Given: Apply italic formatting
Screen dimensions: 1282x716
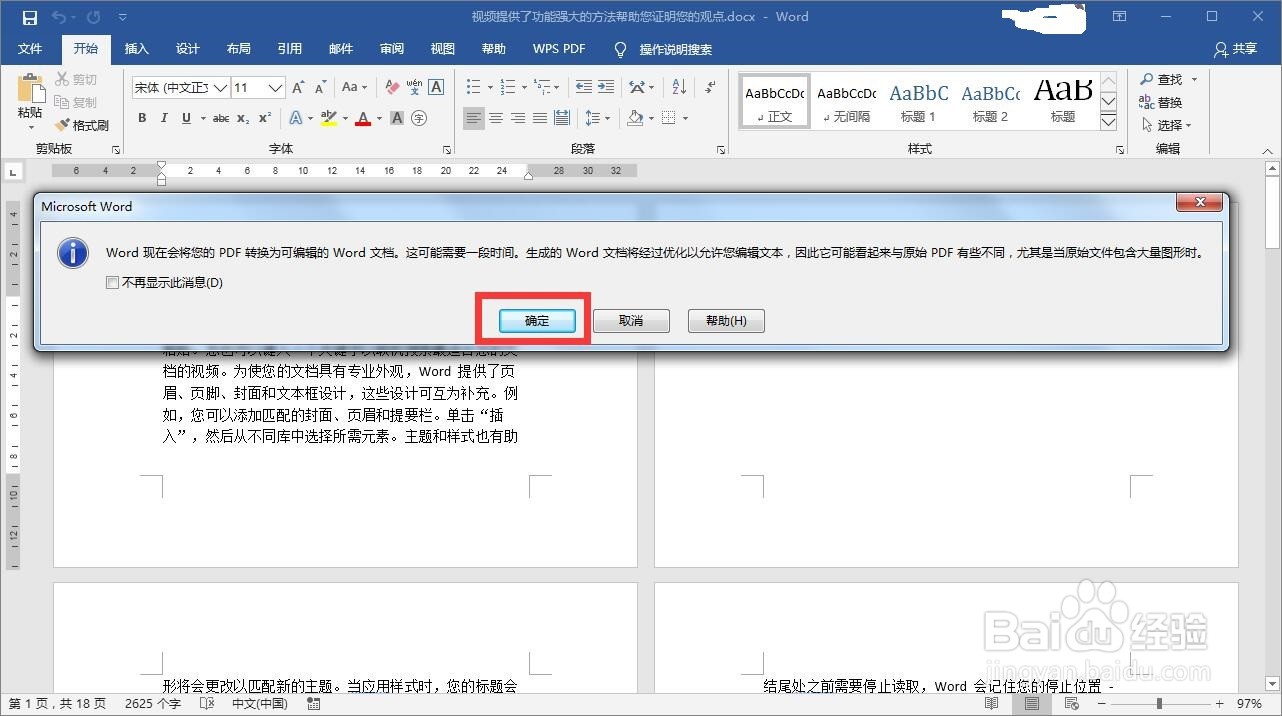Looking at the screenshot, I should click(x=164, y=118).
